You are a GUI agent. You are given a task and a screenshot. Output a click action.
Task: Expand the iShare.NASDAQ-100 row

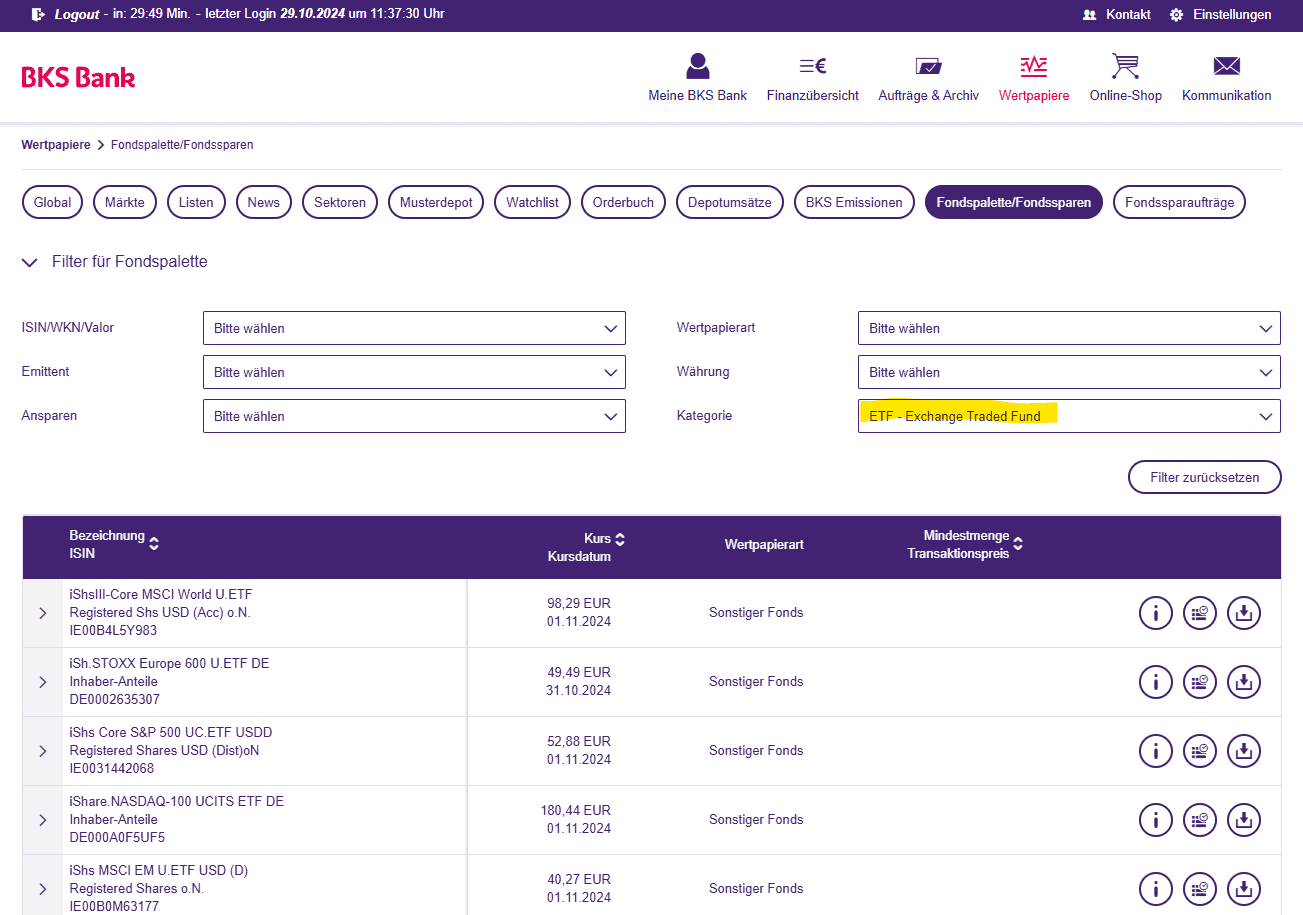coord(42,820)
